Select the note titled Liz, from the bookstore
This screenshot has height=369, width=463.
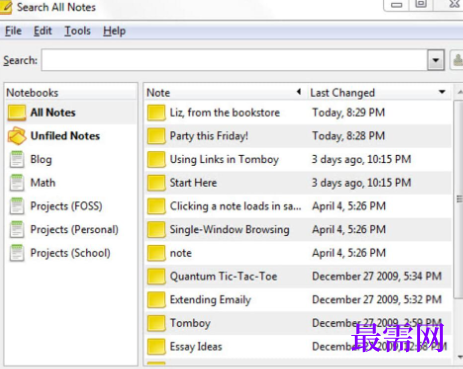[x=225, y=113]
